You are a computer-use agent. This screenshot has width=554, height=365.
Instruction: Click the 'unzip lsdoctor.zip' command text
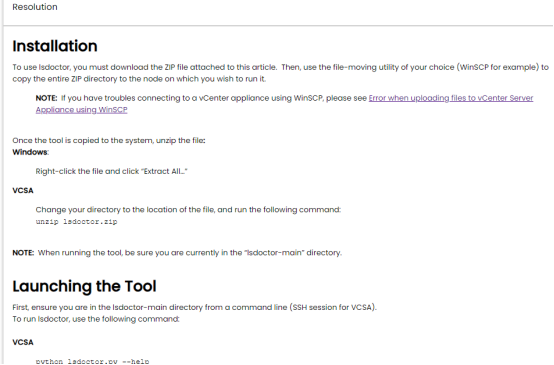click(76, 222)
